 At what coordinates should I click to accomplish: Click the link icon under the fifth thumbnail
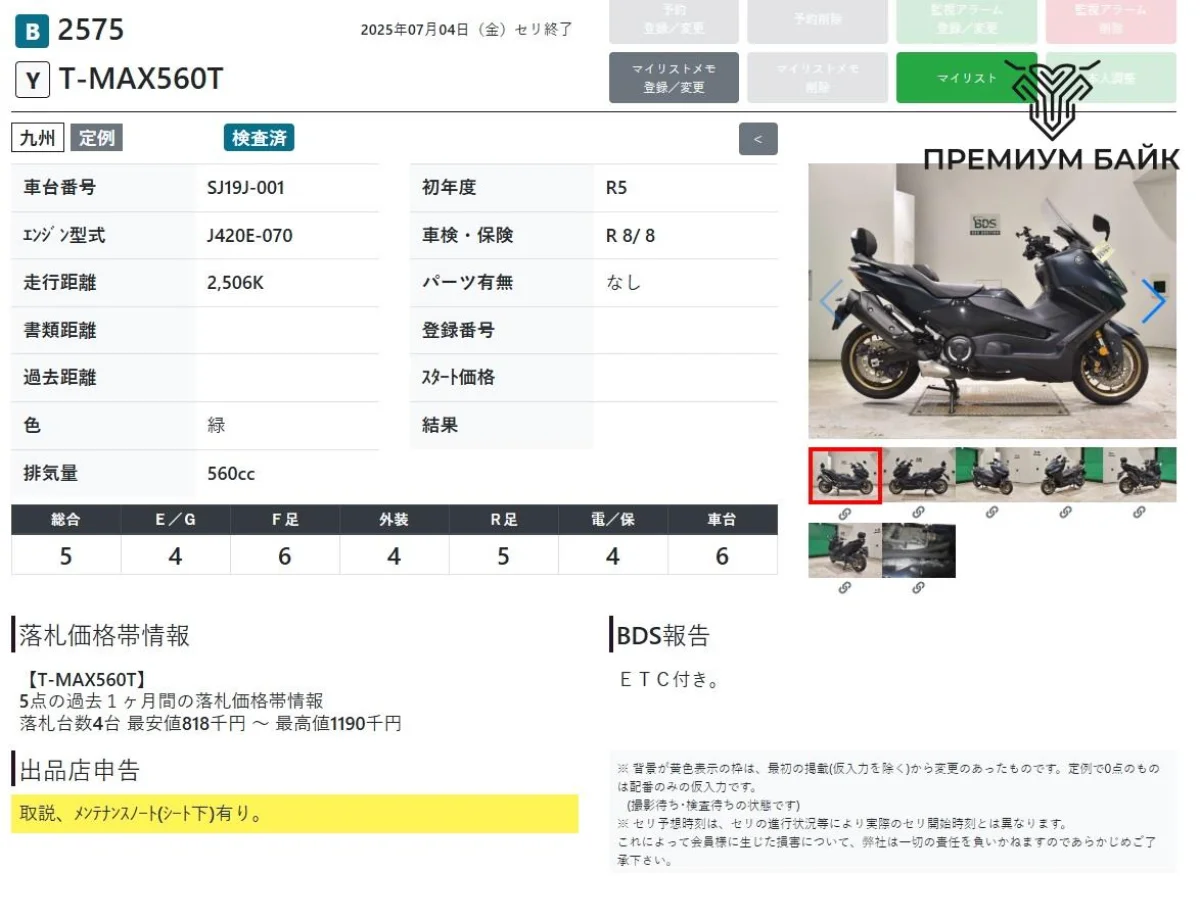pyautogui.click(x=1139, y=513)
